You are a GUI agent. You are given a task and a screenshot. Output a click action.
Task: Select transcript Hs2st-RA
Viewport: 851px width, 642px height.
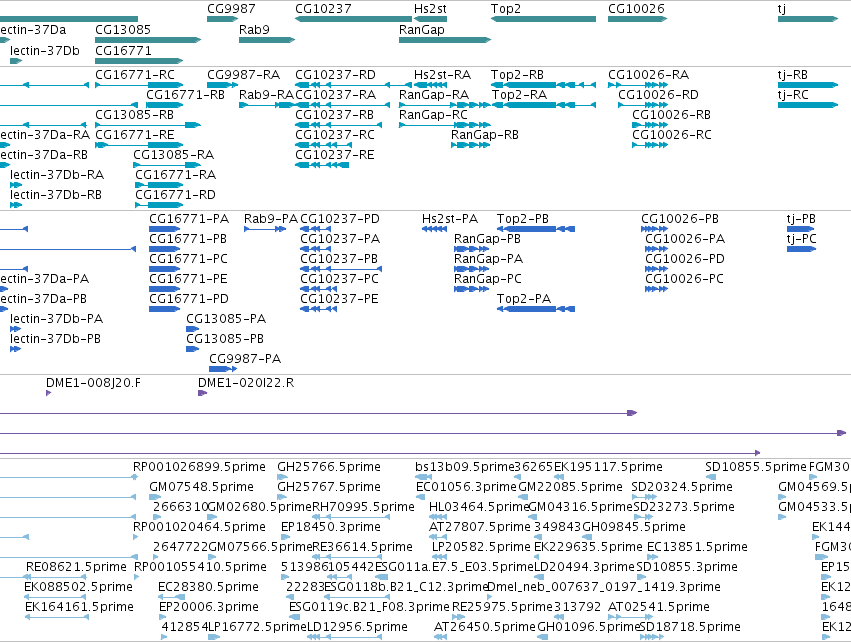(442, 75)
